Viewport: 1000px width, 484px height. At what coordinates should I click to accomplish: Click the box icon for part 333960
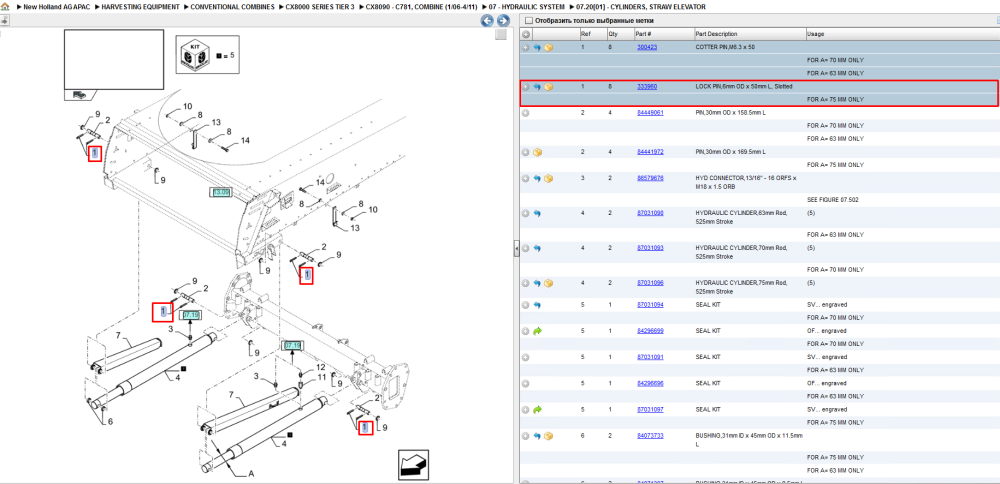(x=548, y=87)
